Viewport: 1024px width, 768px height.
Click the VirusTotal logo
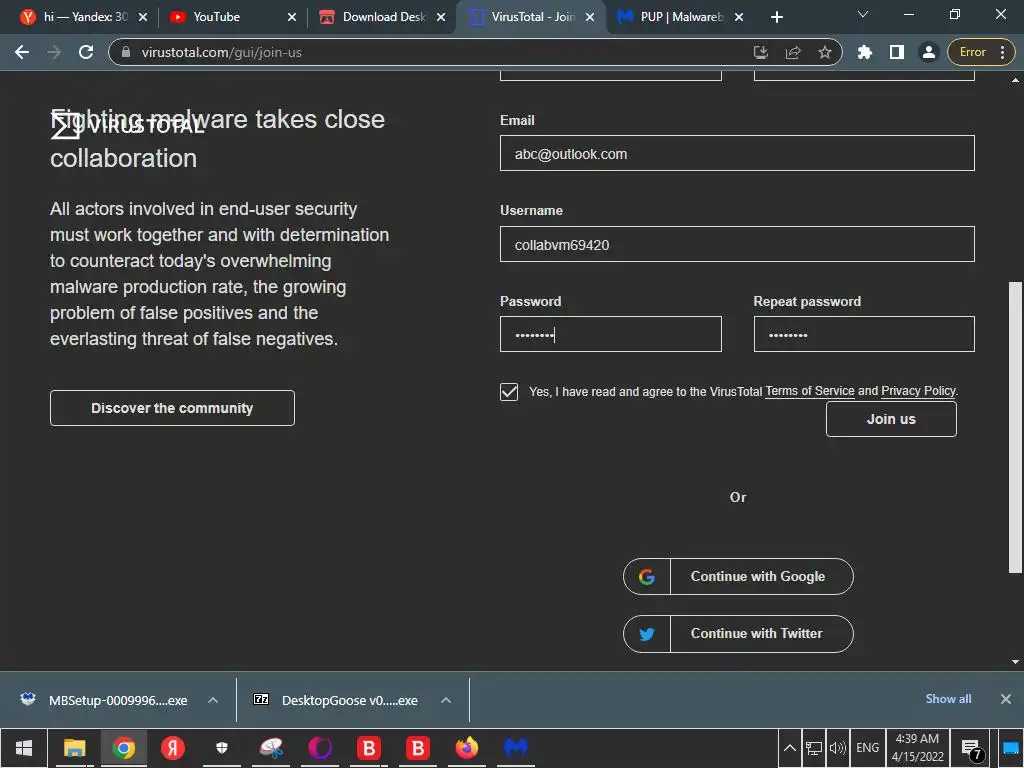[x=128, y=125]
